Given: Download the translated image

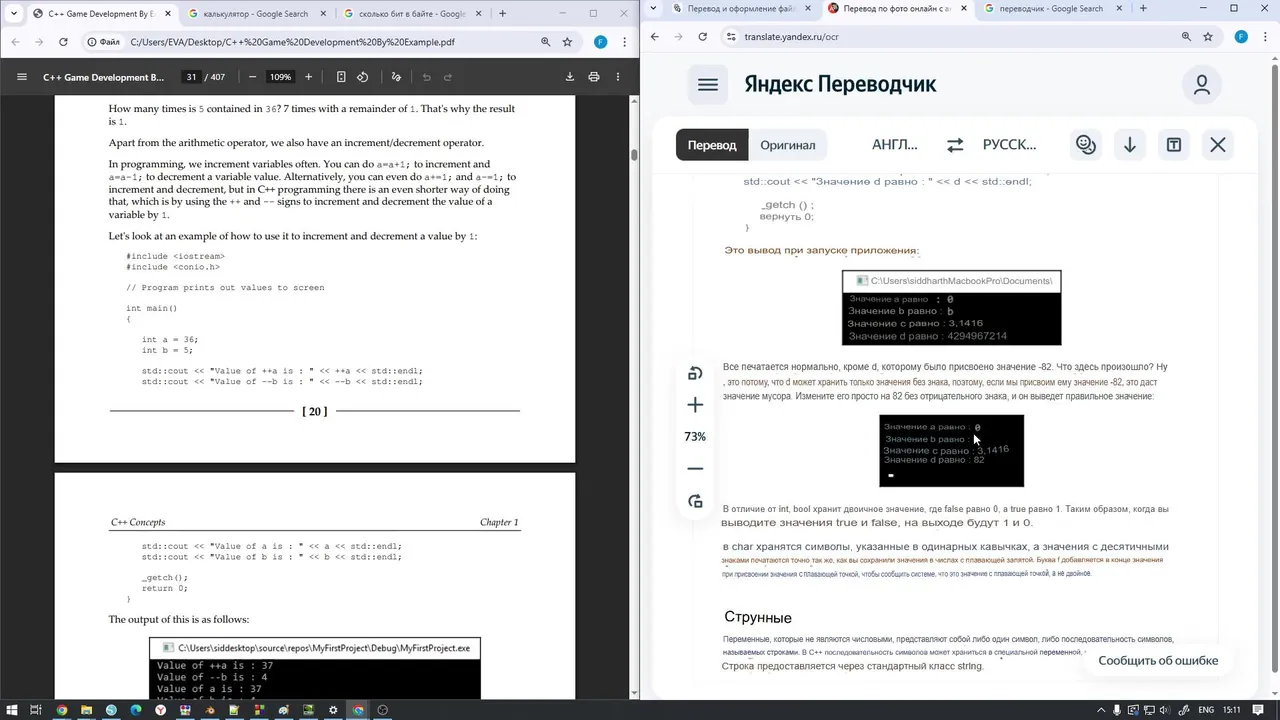Looking at the screenshot, I should (1130, 145).
